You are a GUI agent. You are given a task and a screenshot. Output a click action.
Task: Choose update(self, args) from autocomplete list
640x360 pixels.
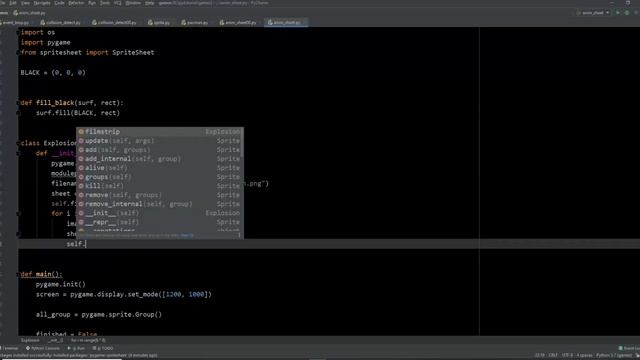pyautogui.click(x=159, y=140)
